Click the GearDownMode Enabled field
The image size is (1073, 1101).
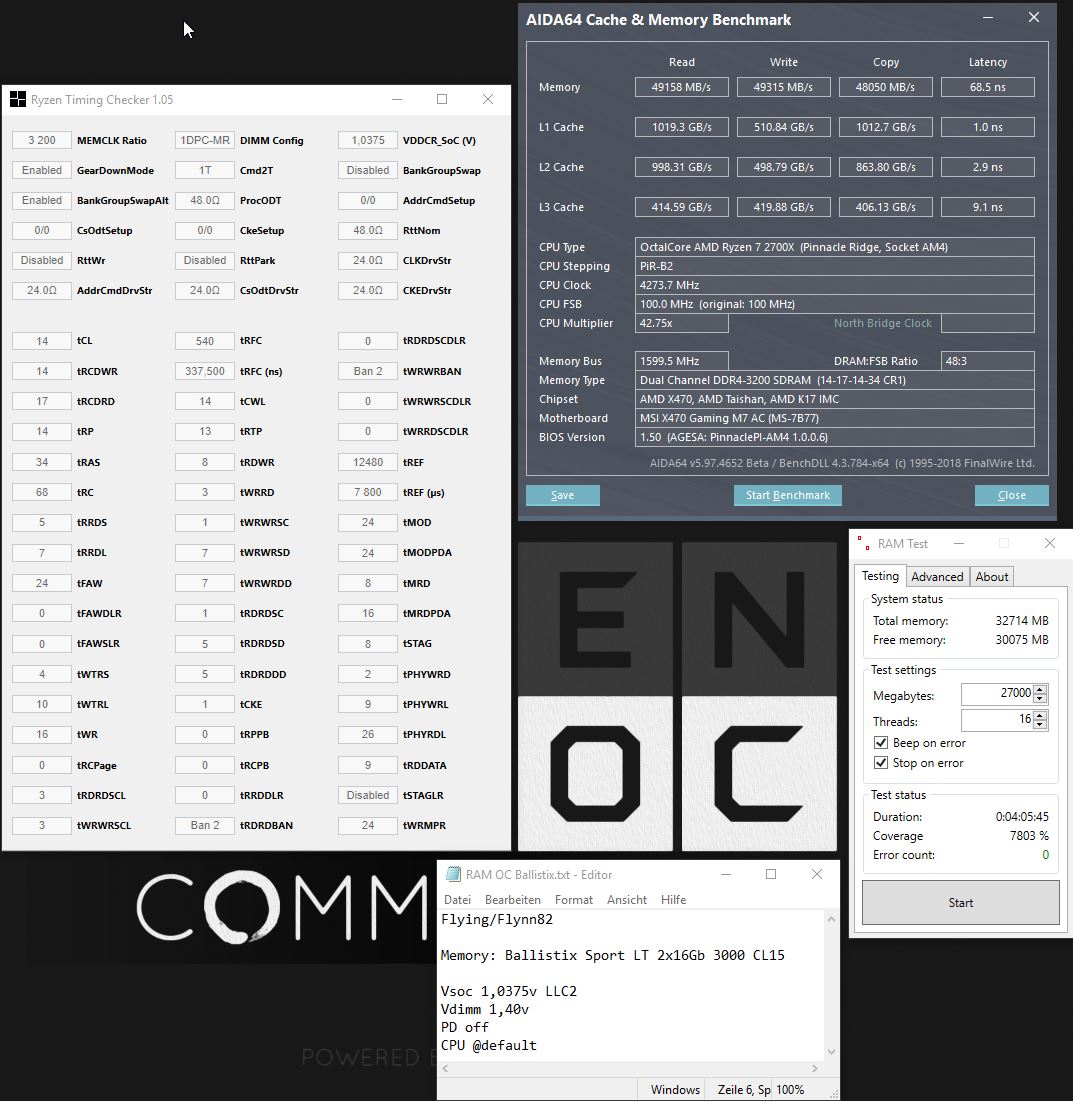pos(41,171)
